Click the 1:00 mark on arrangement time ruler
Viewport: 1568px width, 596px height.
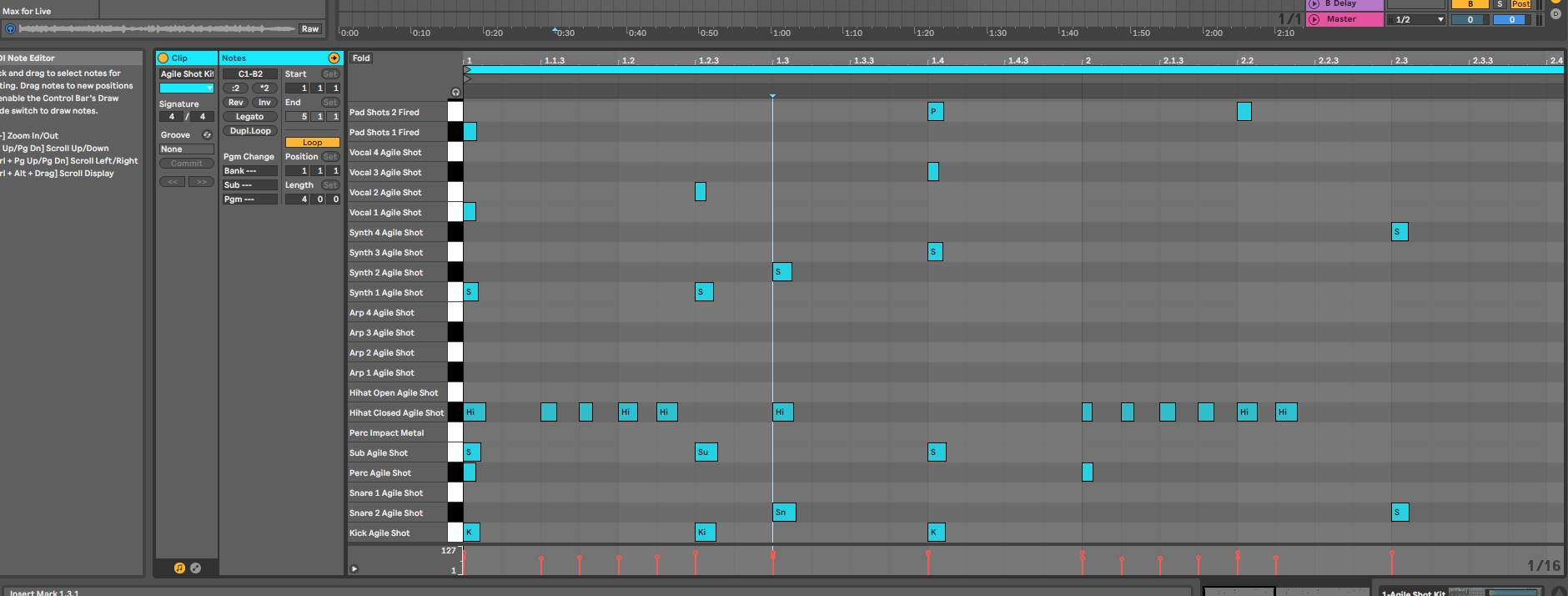781,33
